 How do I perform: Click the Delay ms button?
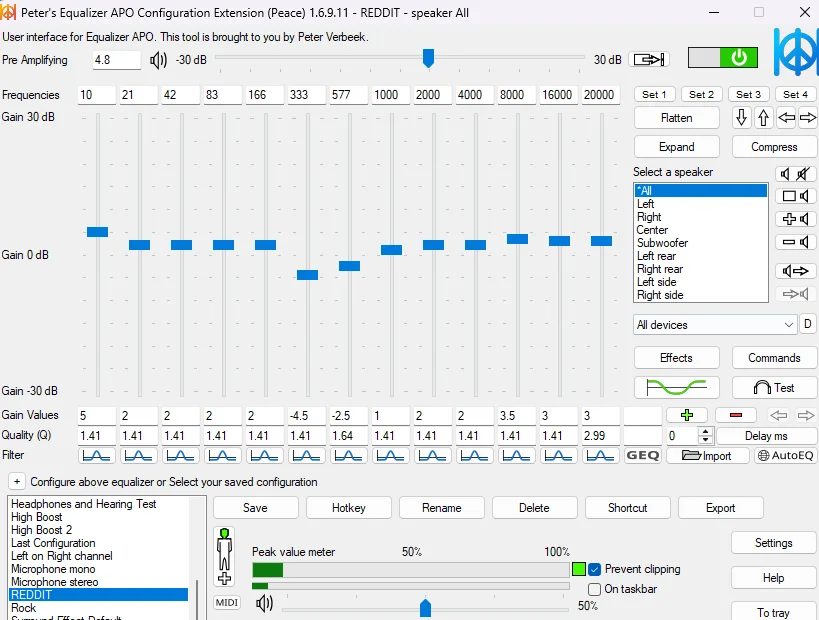click(766, 436)
